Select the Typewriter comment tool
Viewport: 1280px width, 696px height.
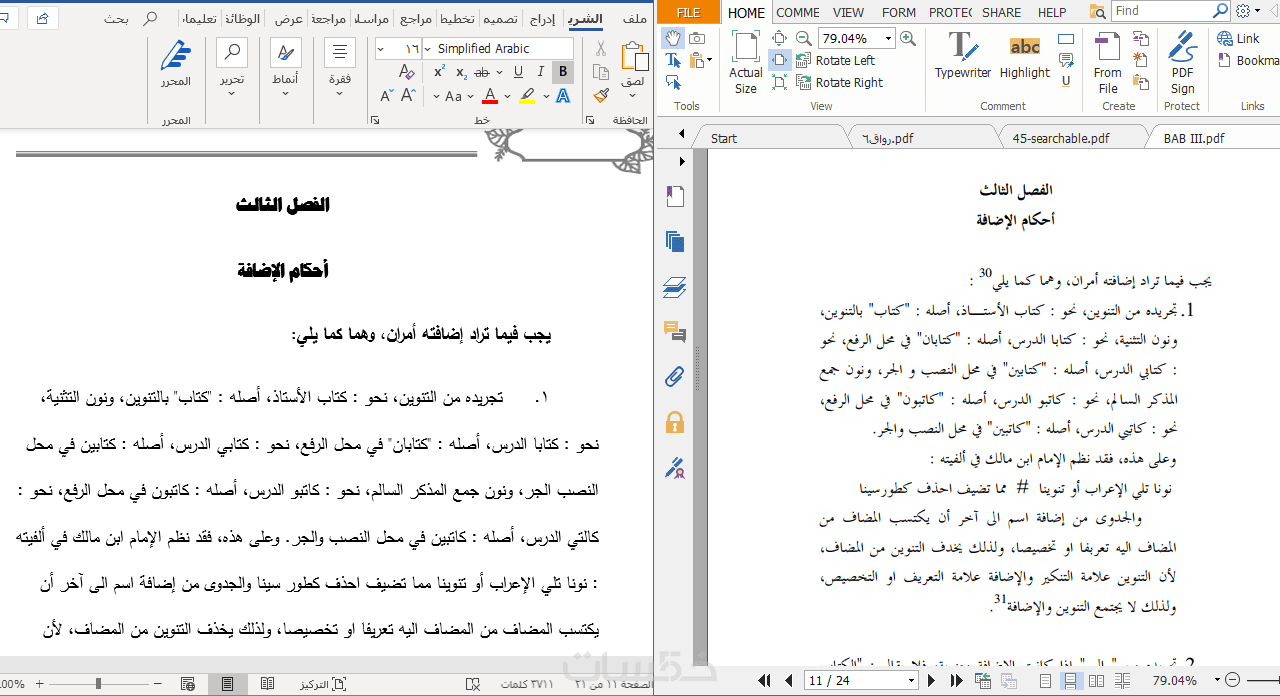click(963, 55)
